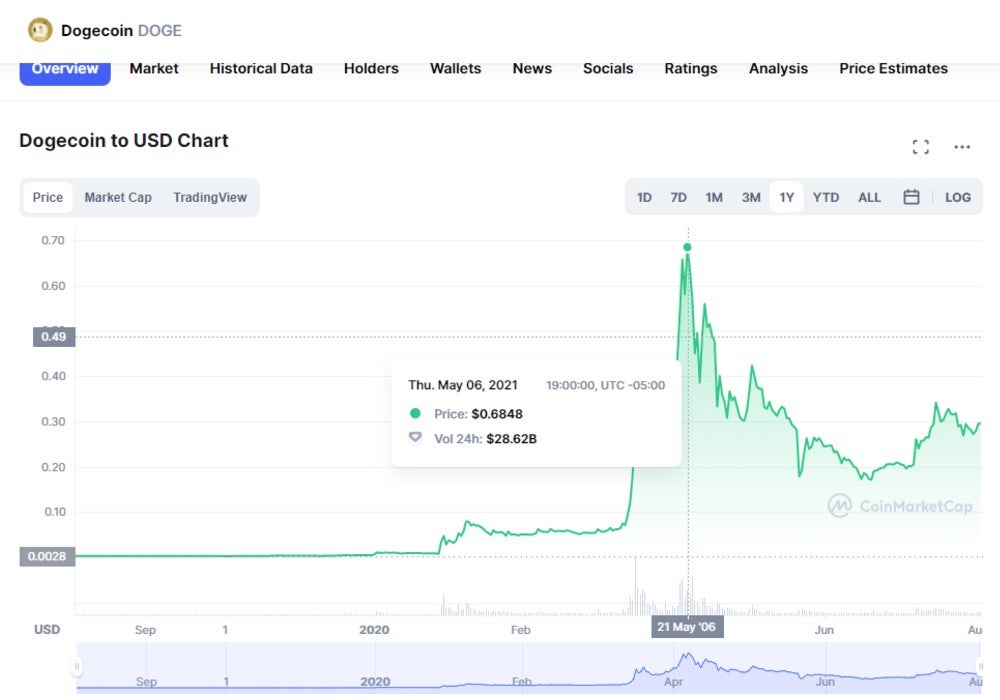Click the 0.49 price axis label
This screenshot has height=700, width=1000.
pyautogui.click(x=54, y=337)
